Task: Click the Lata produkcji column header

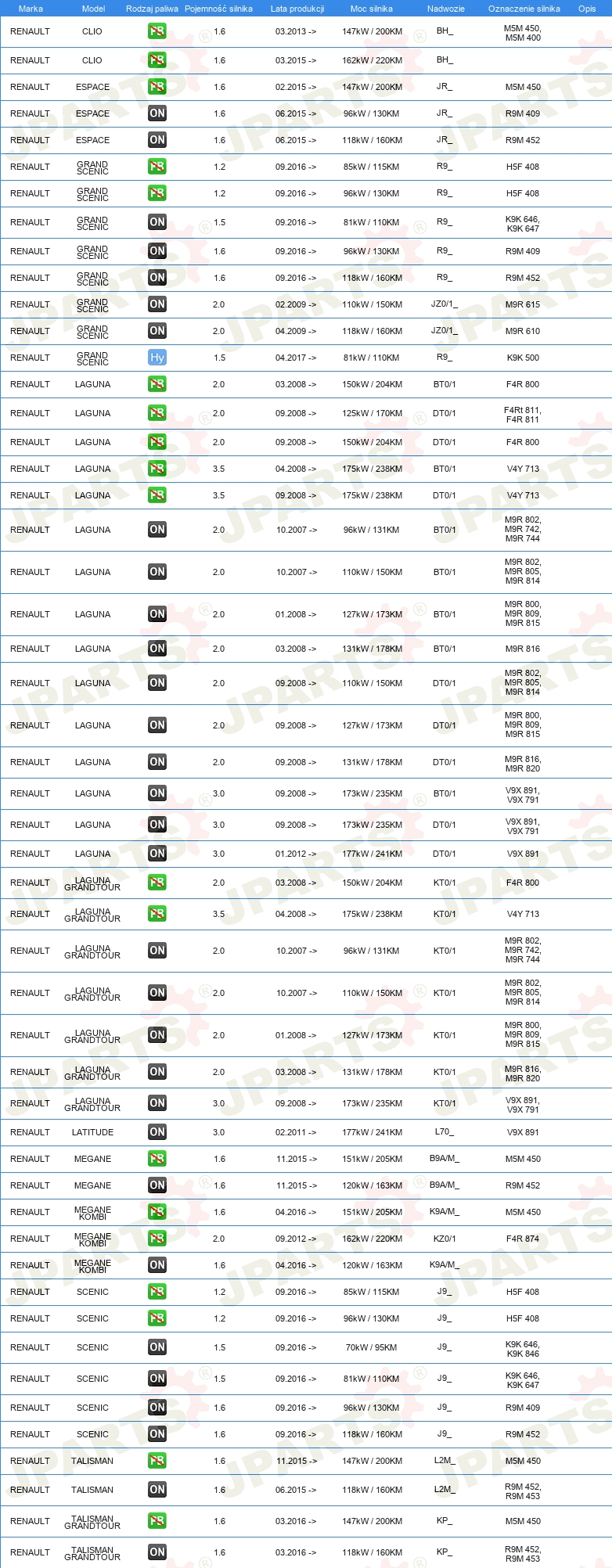Action: pyautogui.click(x=297, y=9)
